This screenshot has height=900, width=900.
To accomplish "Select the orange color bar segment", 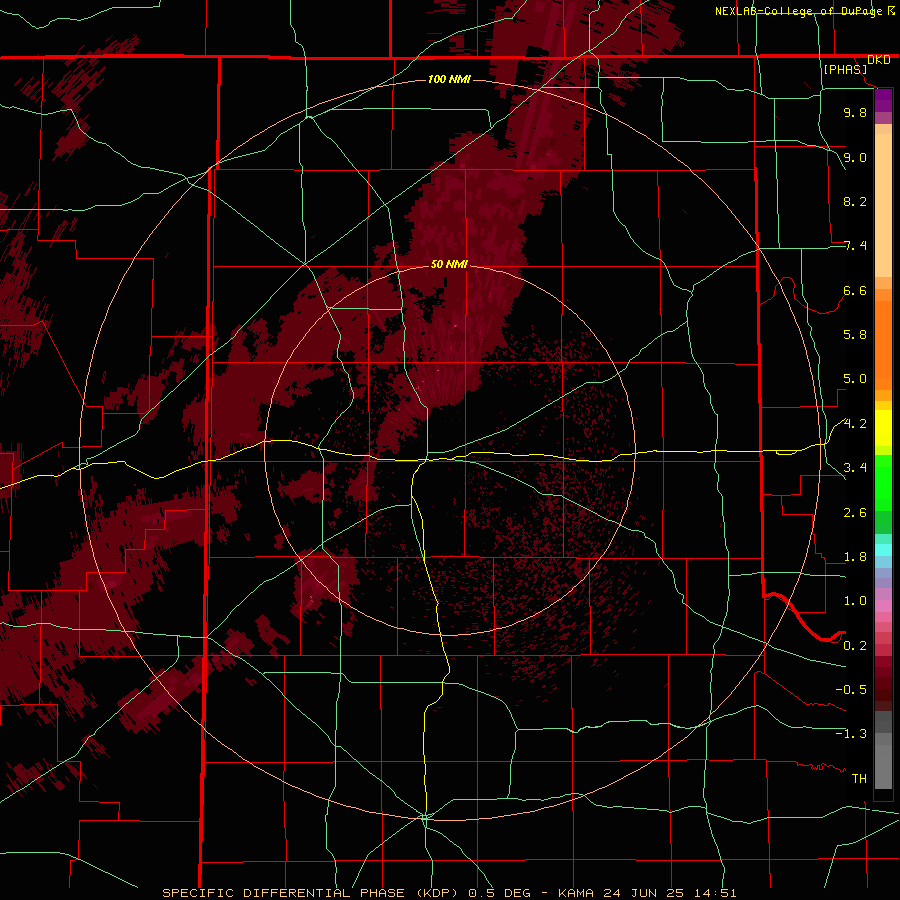I will pyautogui.click(x=883, y=346).
